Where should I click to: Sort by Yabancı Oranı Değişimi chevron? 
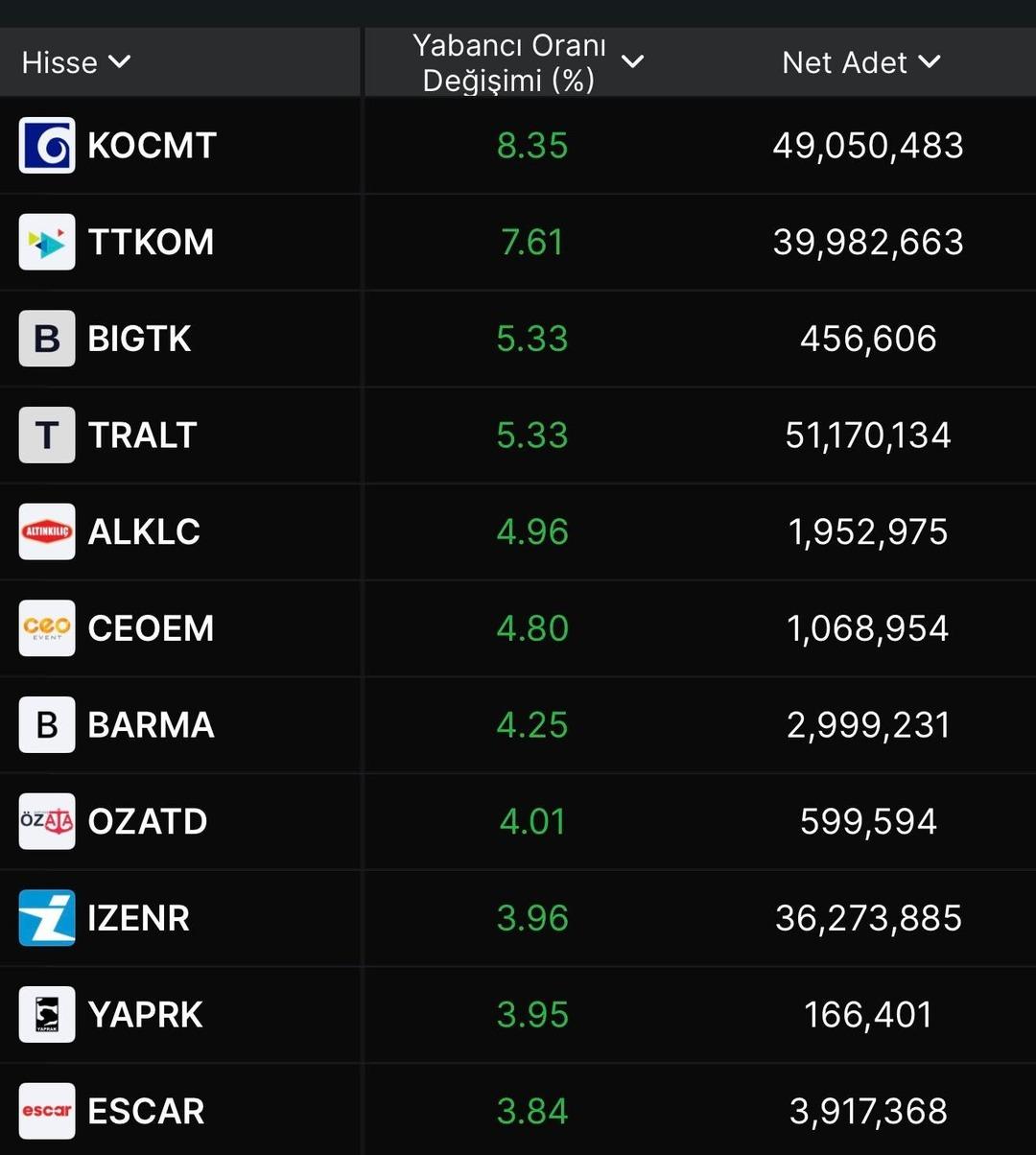[x=632, y=62]
